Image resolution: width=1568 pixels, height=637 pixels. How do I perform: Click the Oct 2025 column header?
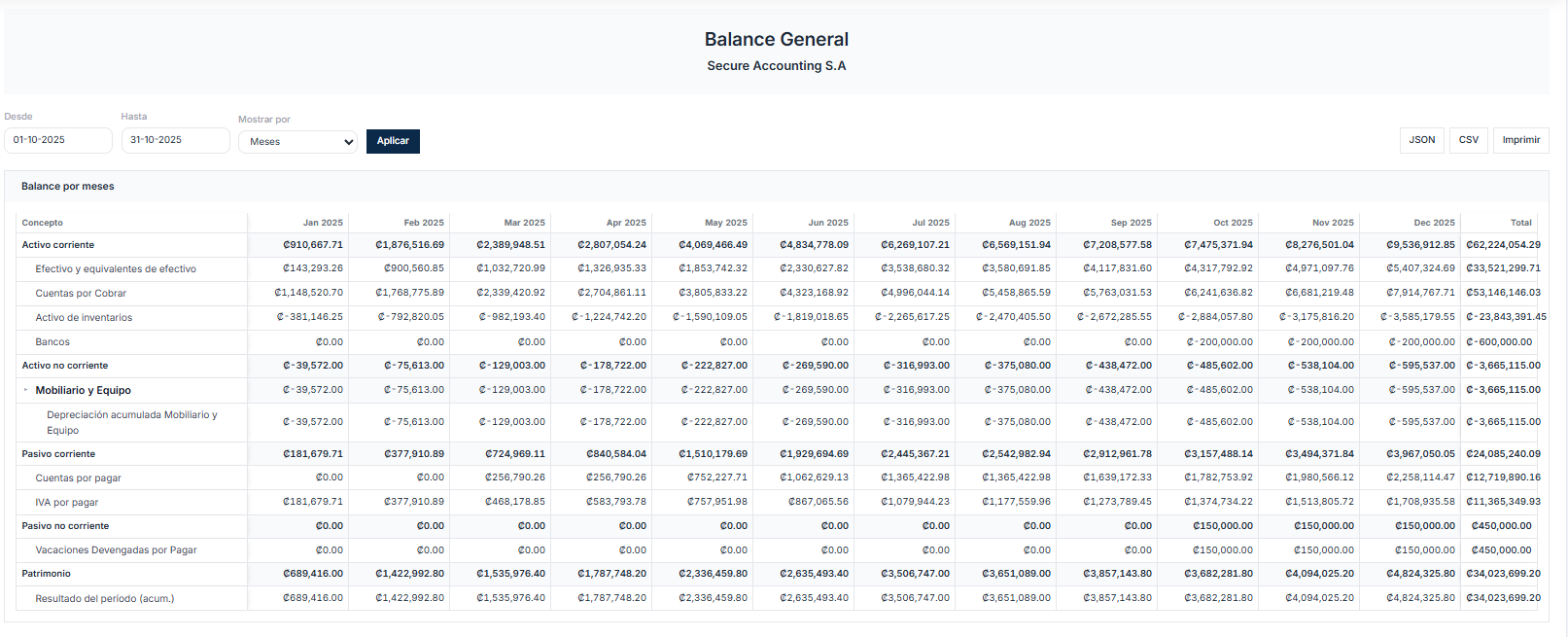1233,223
